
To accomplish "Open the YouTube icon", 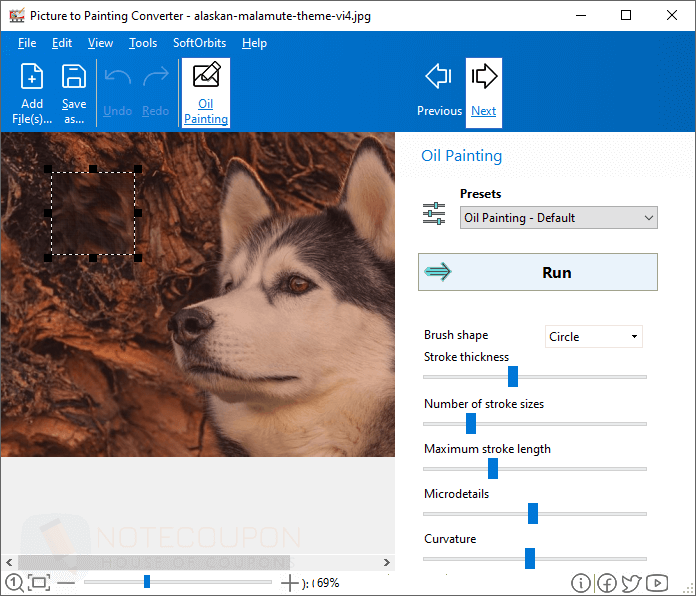I will tap(657, 583).
